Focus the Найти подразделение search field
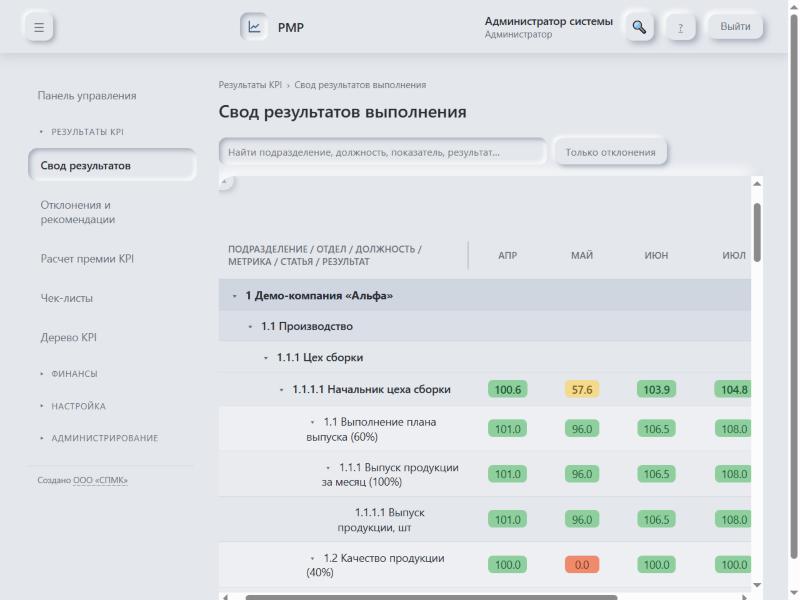The image size is (800, 600). coord(383,152)
